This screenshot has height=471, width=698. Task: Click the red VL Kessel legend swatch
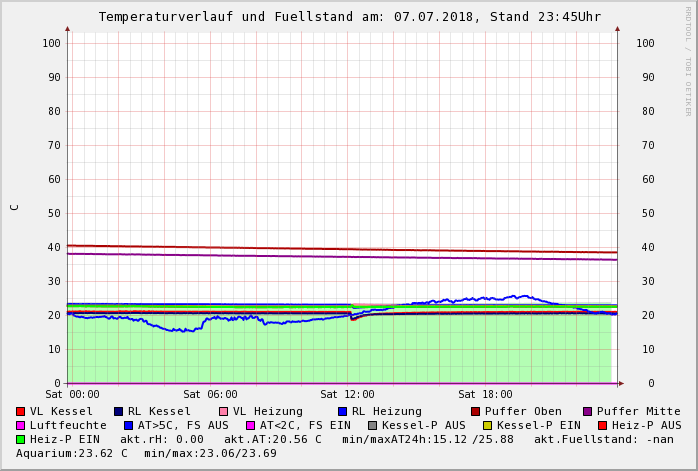(21, 411)
